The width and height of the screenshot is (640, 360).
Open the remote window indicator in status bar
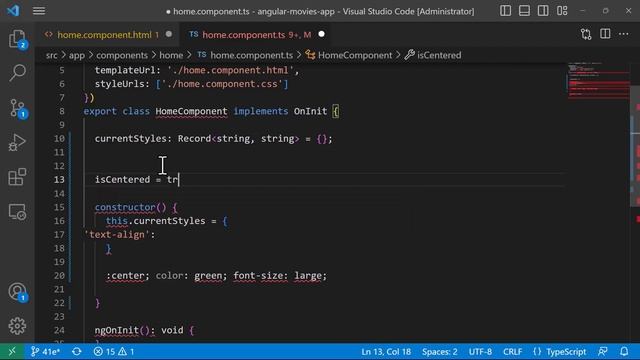[x=12, y=351]
